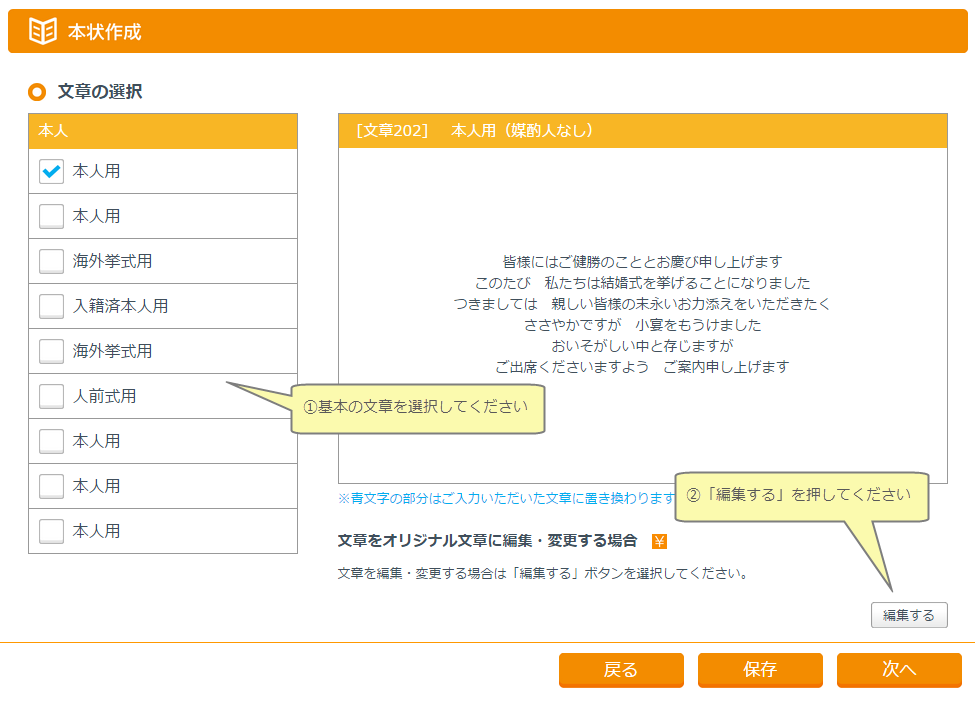Click the orange ¥ yen icon
Viewport: 975px width, 701px height.
(659, 541)
